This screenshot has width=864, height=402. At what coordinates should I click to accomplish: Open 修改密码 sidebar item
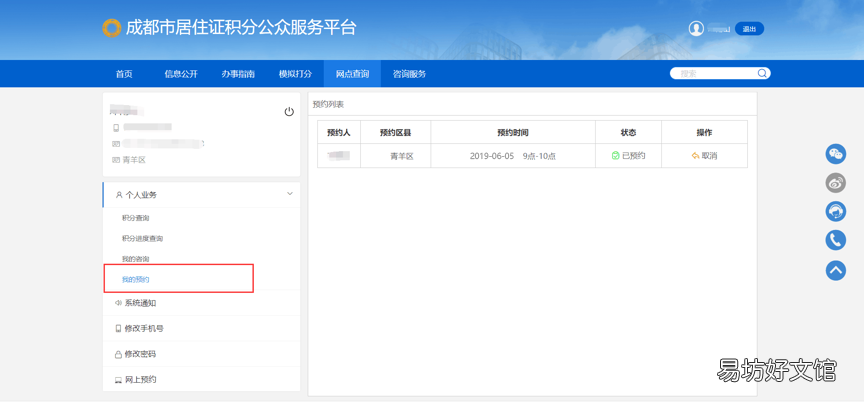click(140, 354)
